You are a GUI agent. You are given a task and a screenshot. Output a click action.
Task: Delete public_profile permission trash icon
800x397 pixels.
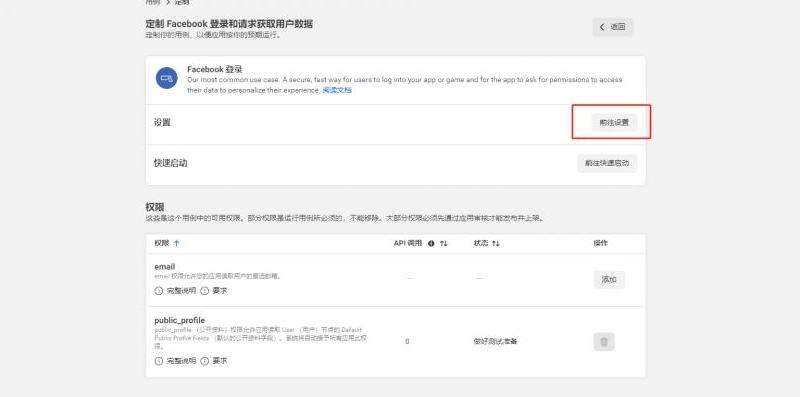coord(604,341)
